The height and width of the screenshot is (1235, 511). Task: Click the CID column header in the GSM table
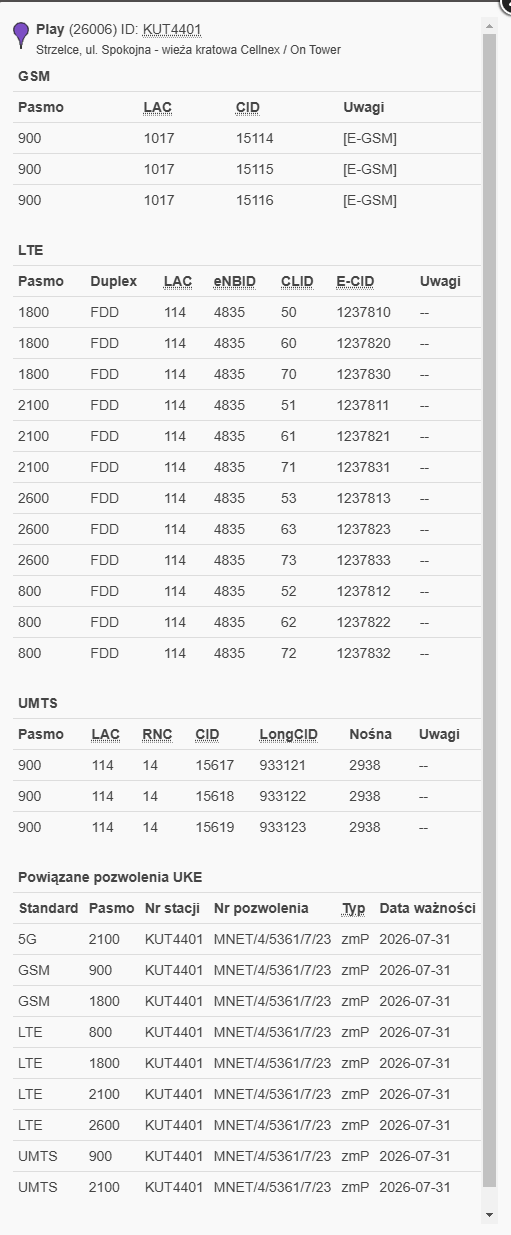click(x=248, y=107)
